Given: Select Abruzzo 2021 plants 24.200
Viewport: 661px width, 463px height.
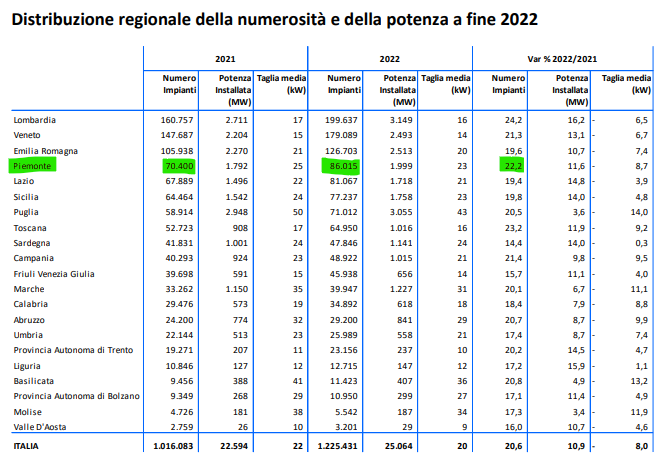Looking at the screenshot, I should tap(179, 320).
